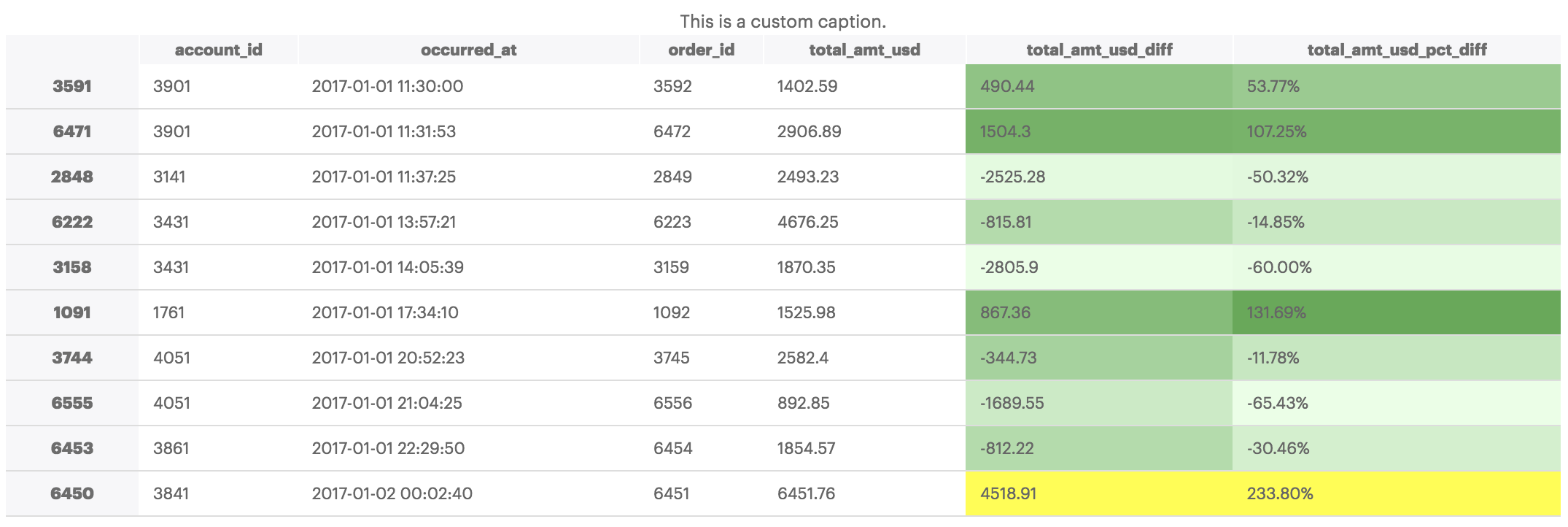The width and height of the screenshot is (1568, 527).
Task: Click order_id cell 2849
Action: [672, 177]
